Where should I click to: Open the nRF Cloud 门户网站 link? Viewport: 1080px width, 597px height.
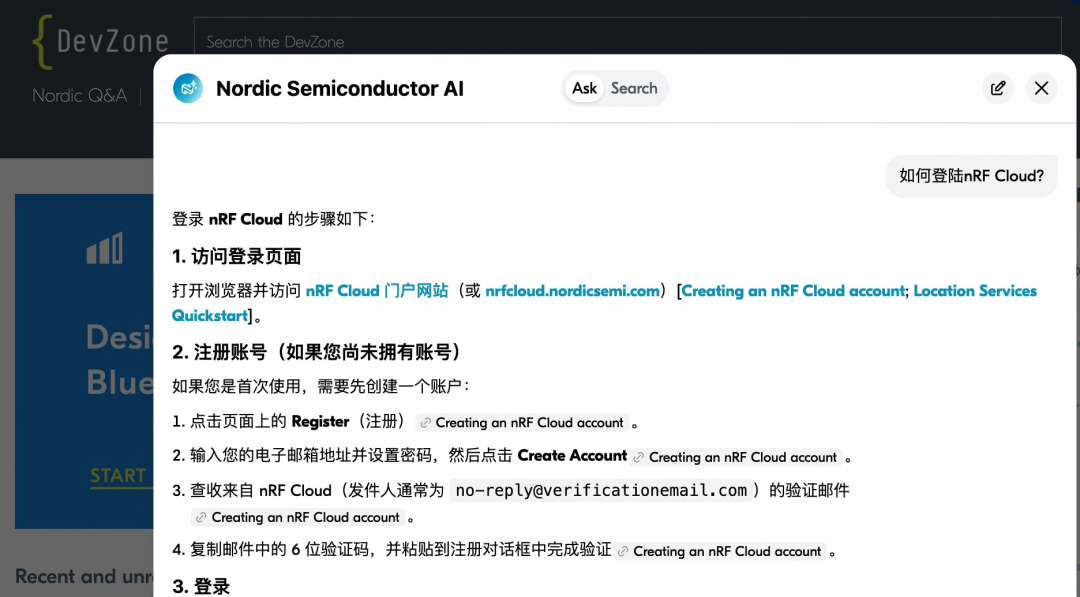(x=377, y=291)
